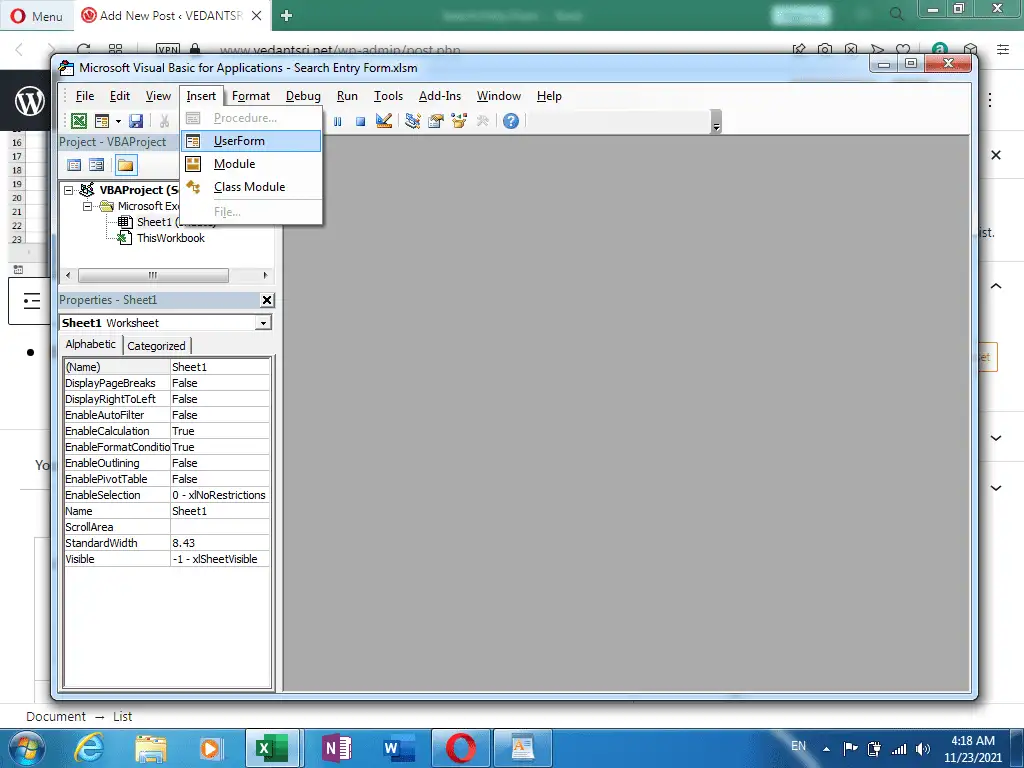1024x768 pixels.
Task: Close the Properties - Sheet1 pane
Action: (266, 300)
